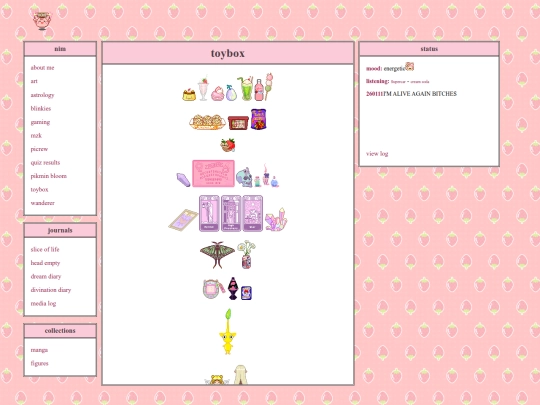Select the smoking pink potion vial
The height and width of the screenshot is (405, 540).
[x=266, y=175]
